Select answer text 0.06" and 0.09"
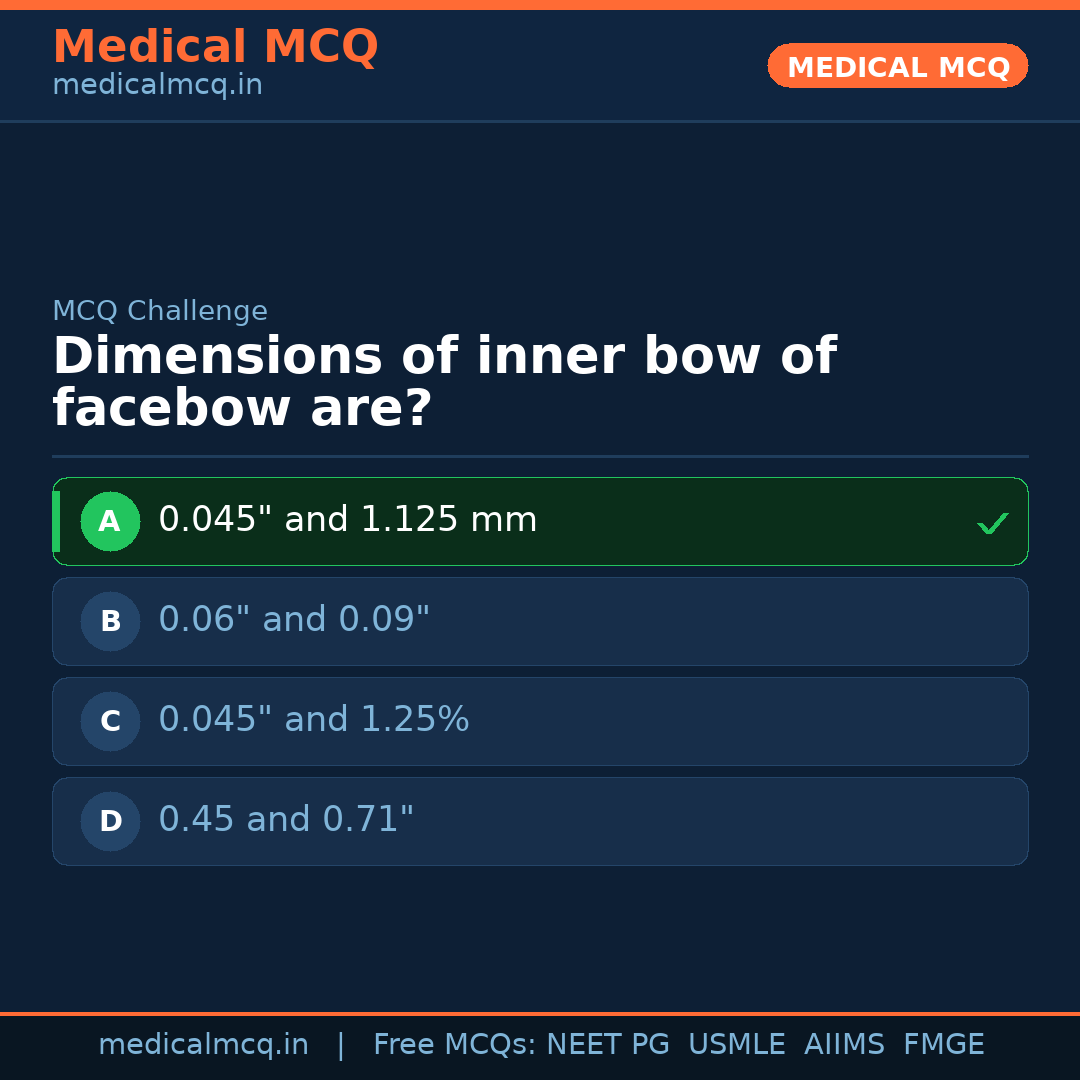The height and width of the screenshot is (1080, 1080). tap(294, 620)
